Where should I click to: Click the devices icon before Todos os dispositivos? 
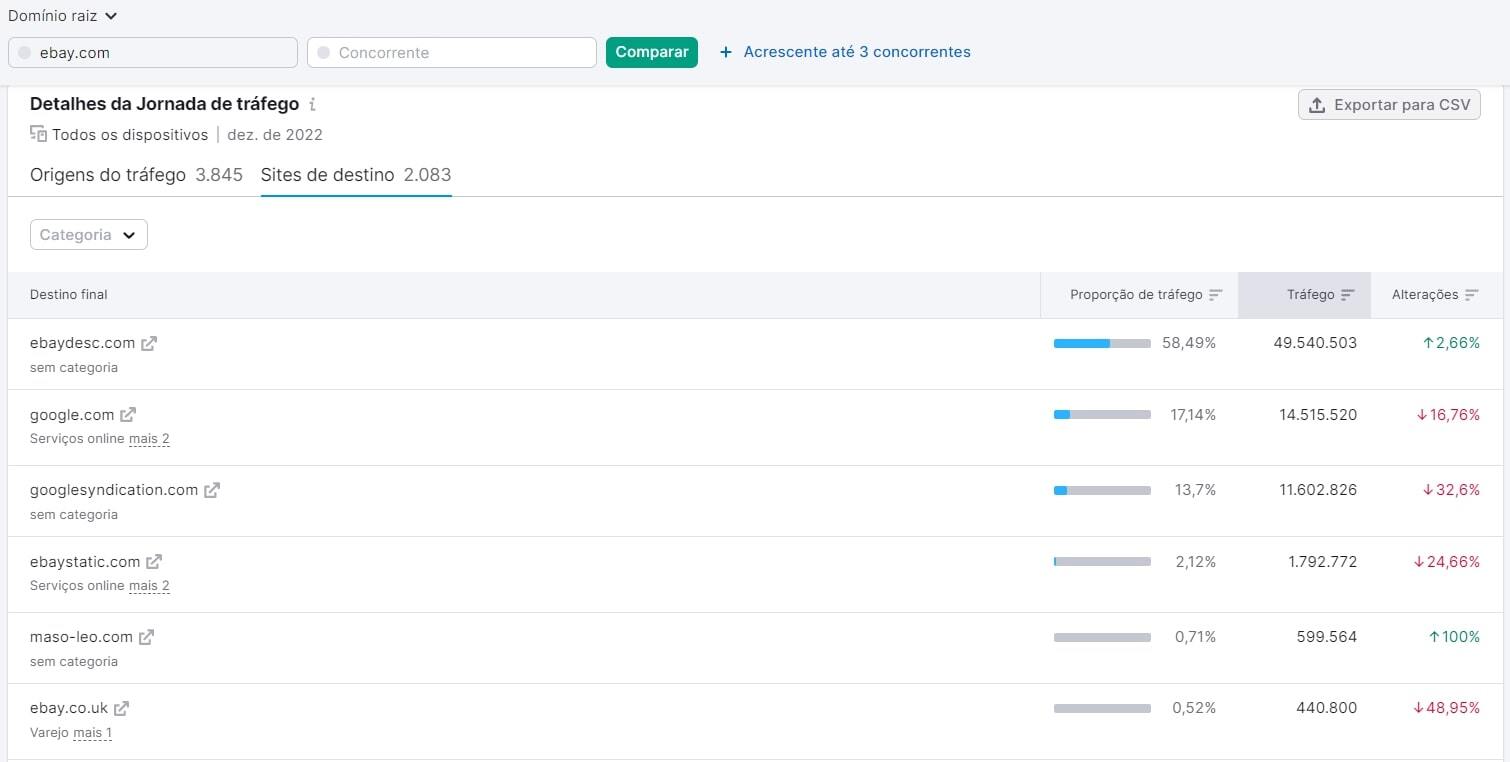38,134
